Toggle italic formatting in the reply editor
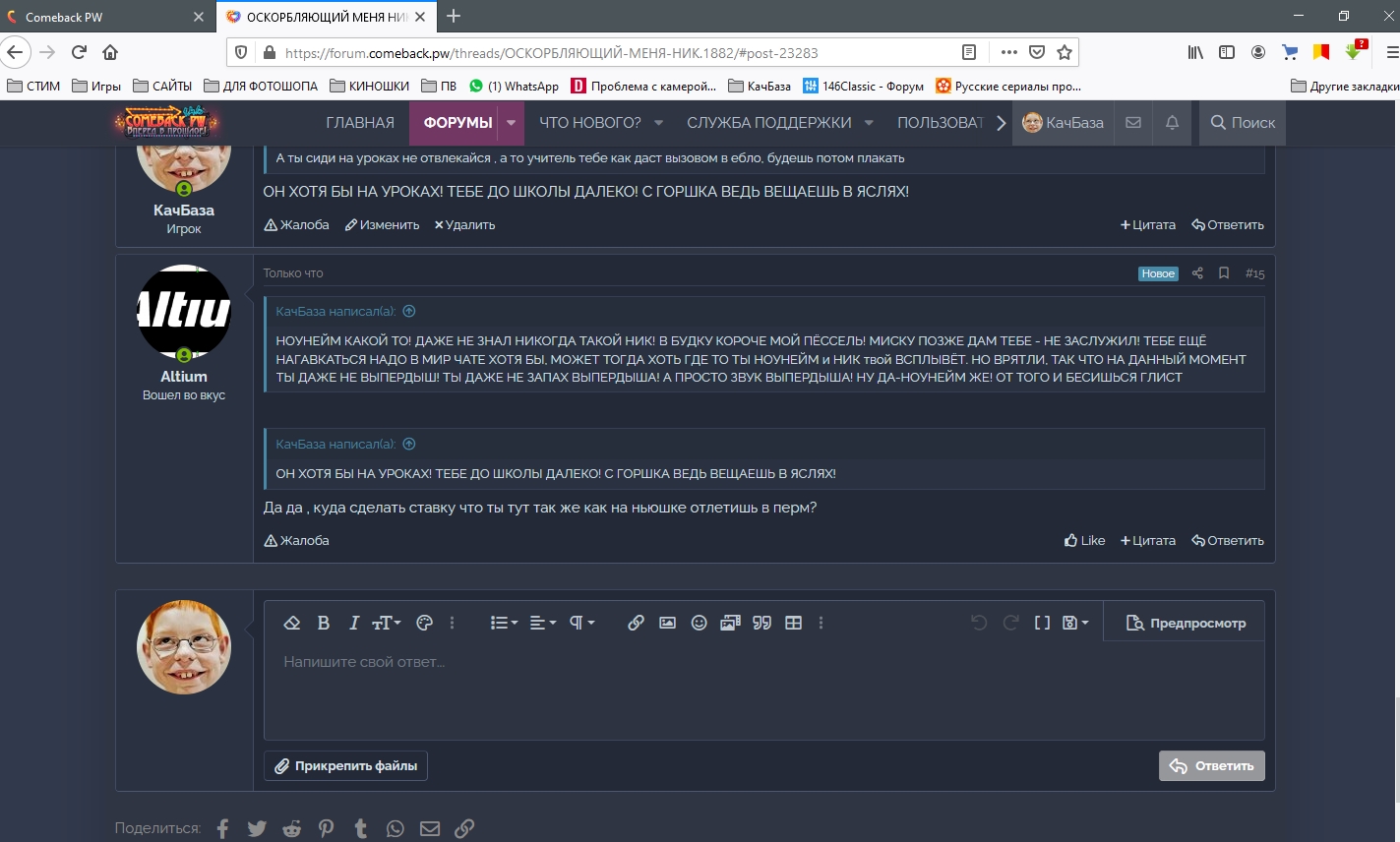The image size is (1400, 842). pos(354,623)
